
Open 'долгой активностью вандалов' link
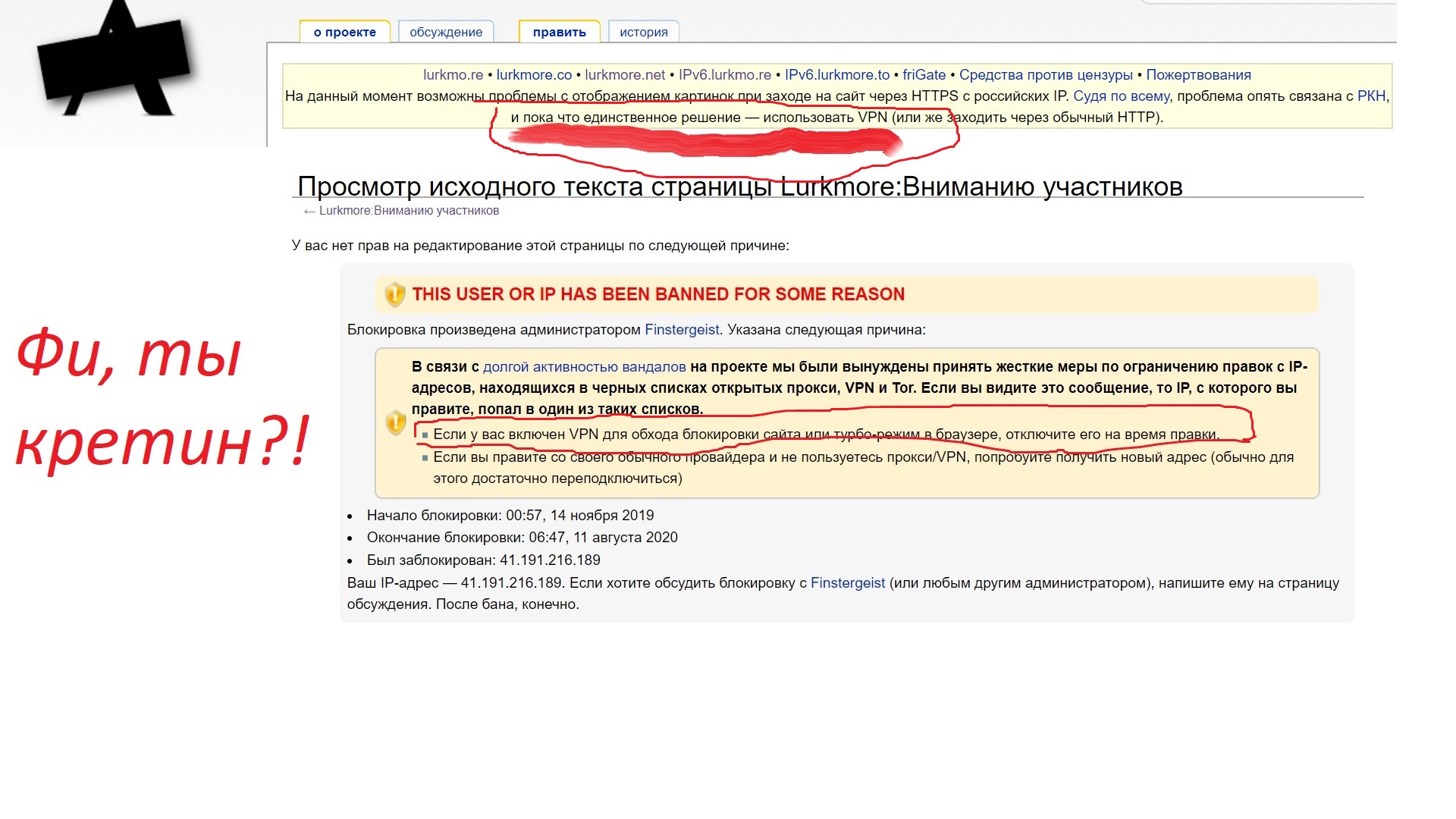point(584,367)
